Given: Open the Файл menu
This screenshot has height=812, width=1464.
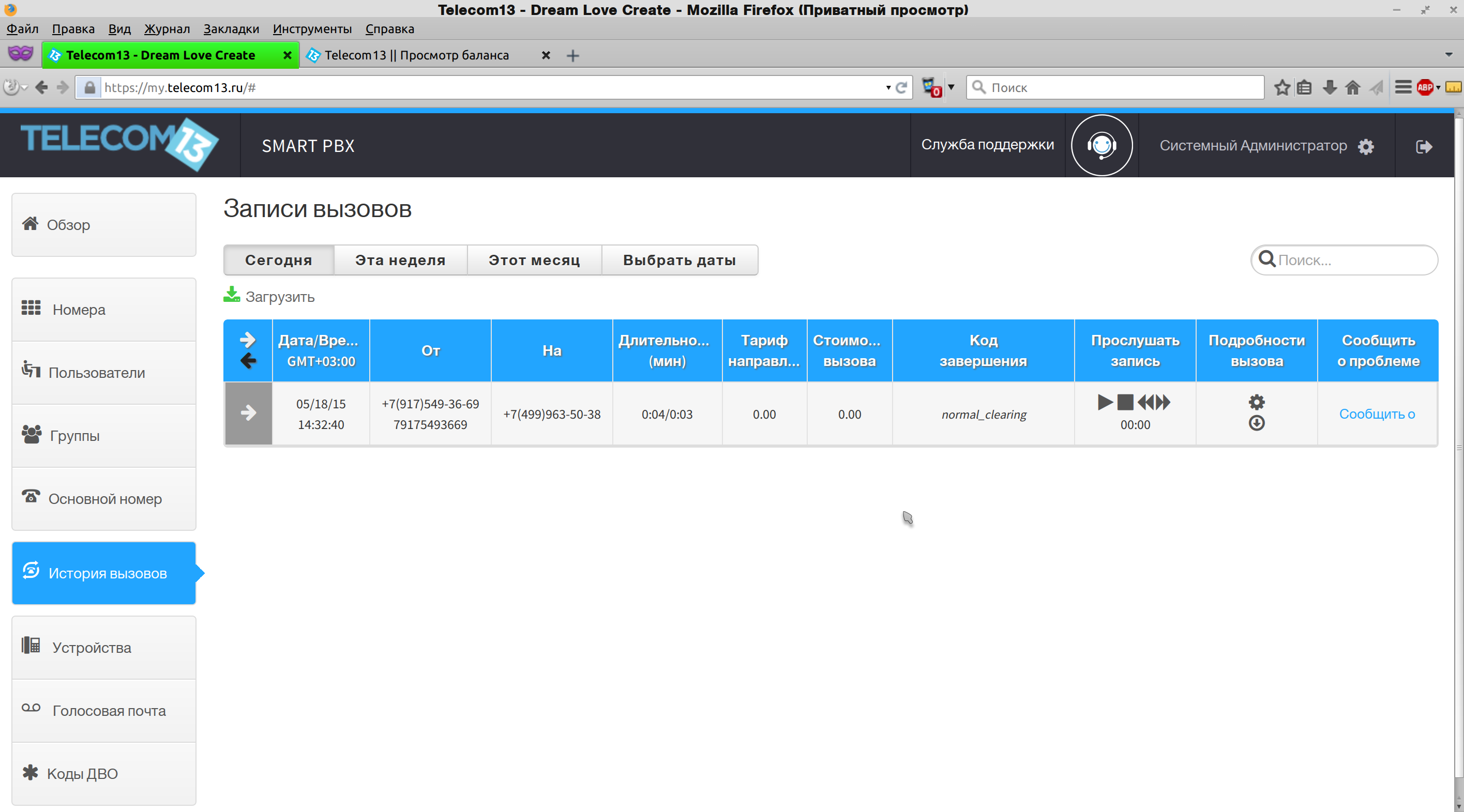Looking at the screenshot, I should tap(23, 28).
